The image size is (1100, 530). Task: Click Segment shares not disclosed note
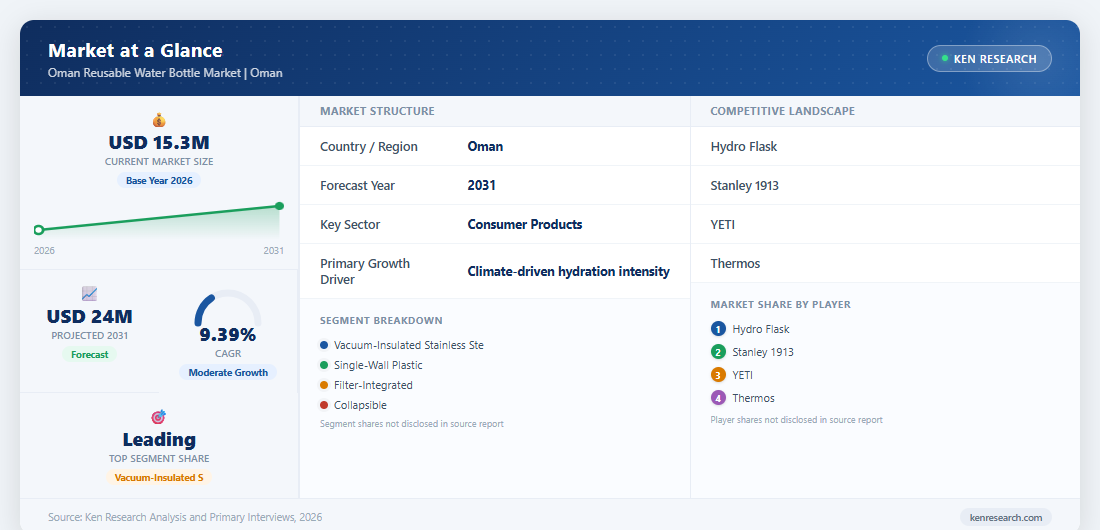(412, 424)
